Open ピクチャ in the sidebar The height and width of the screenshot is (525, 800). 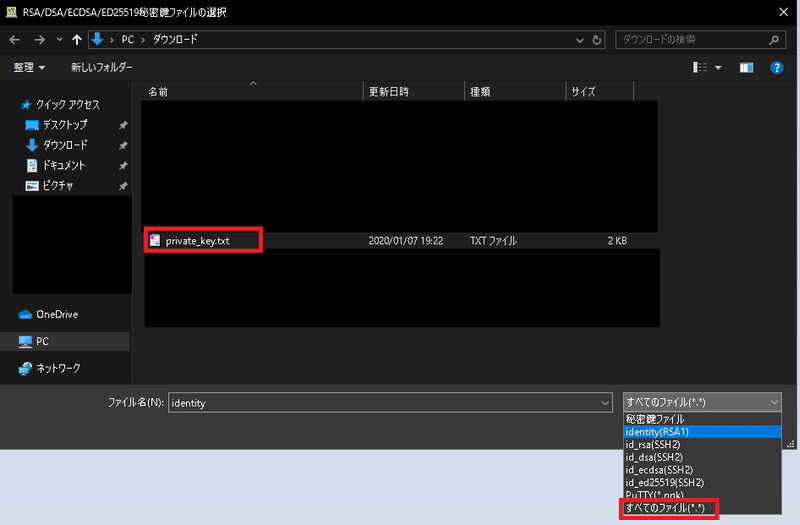click(x=49, y=186)
